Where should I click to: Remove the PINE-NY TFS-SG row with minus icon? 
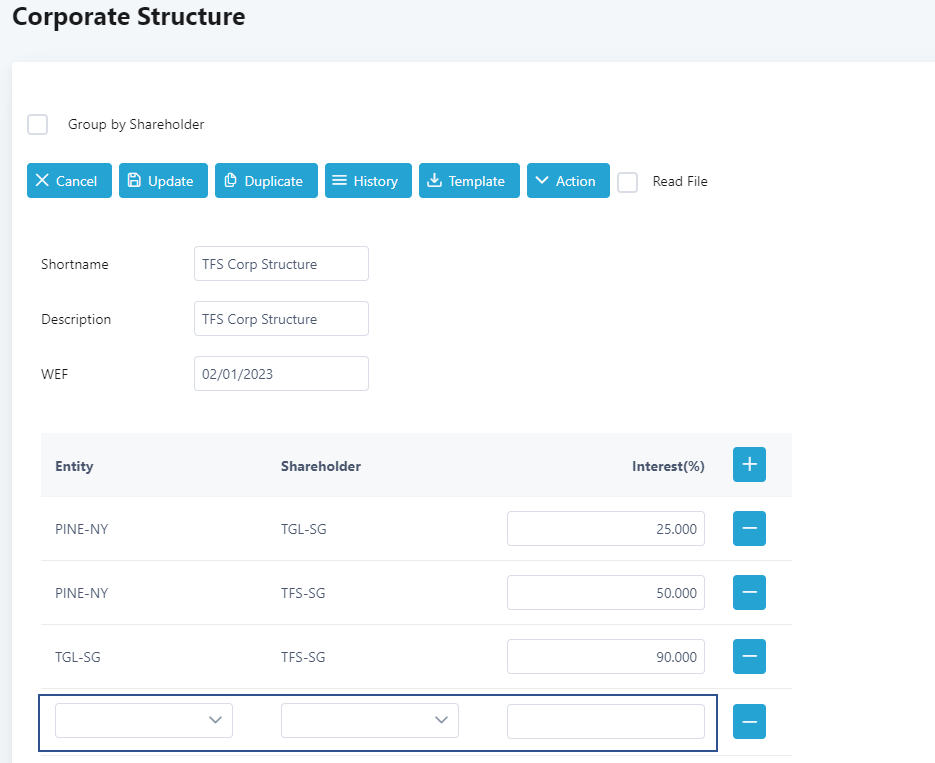[749, 593]
